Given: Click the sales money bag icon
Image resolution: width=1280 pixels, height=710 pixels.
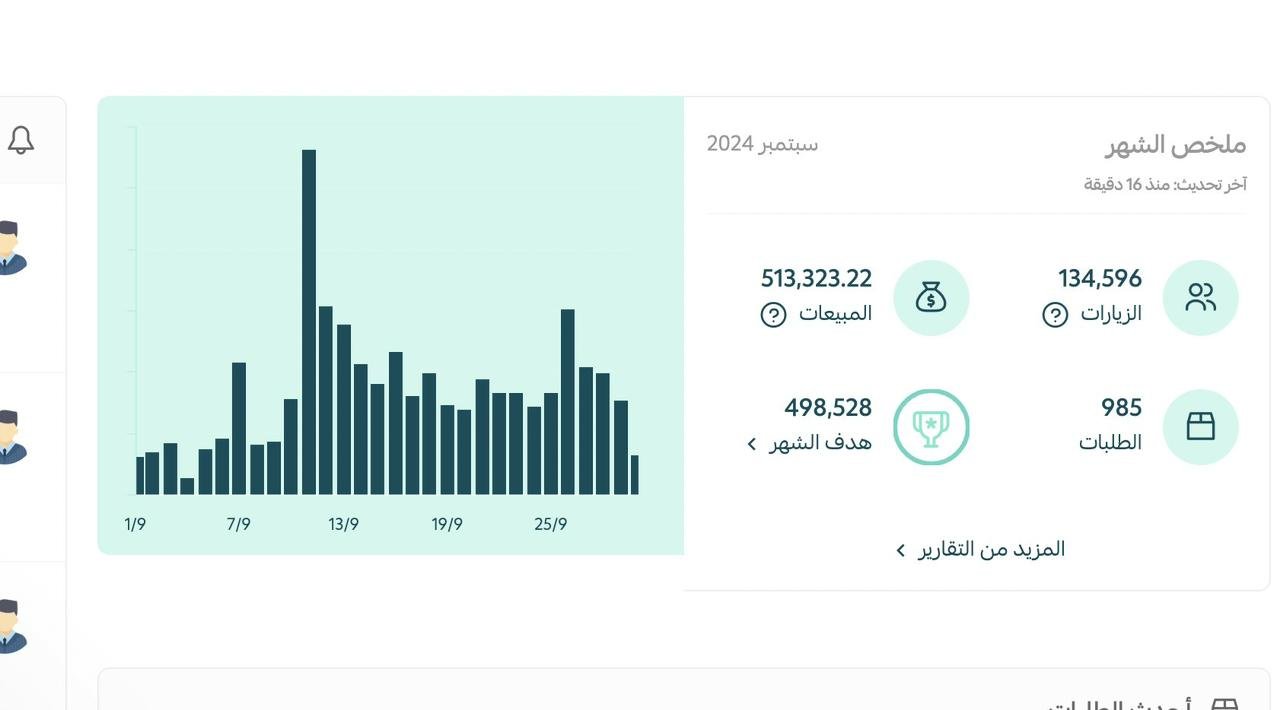Looking at the screenshot, I should tap(931, 298).
